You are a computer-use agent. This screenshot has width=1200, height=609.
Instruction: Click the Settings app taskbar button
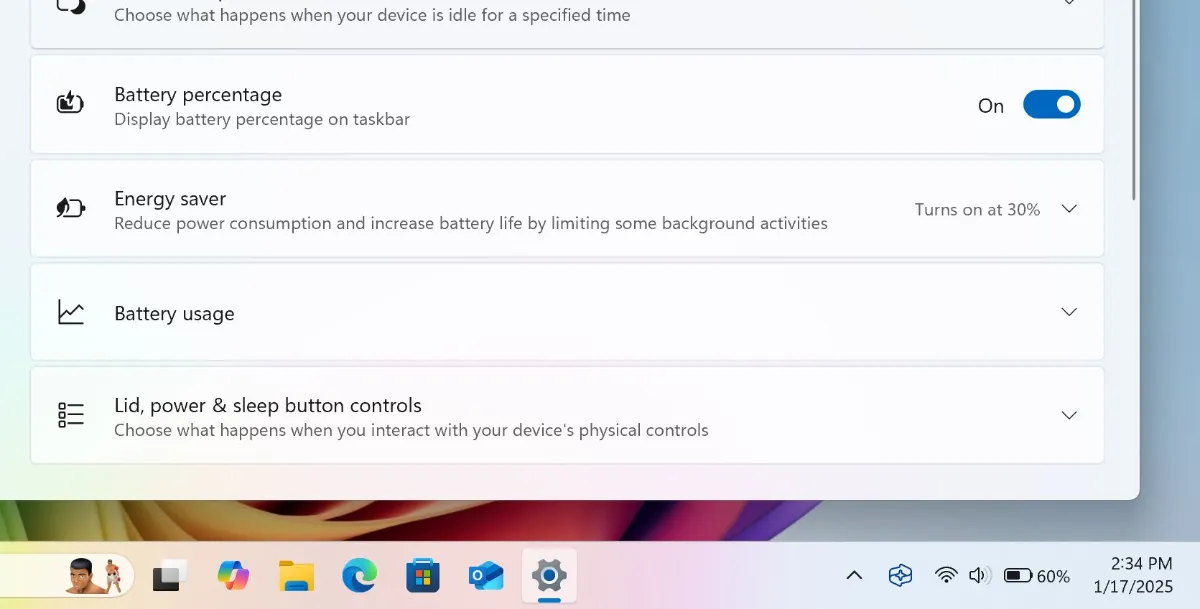pos(549,575)
